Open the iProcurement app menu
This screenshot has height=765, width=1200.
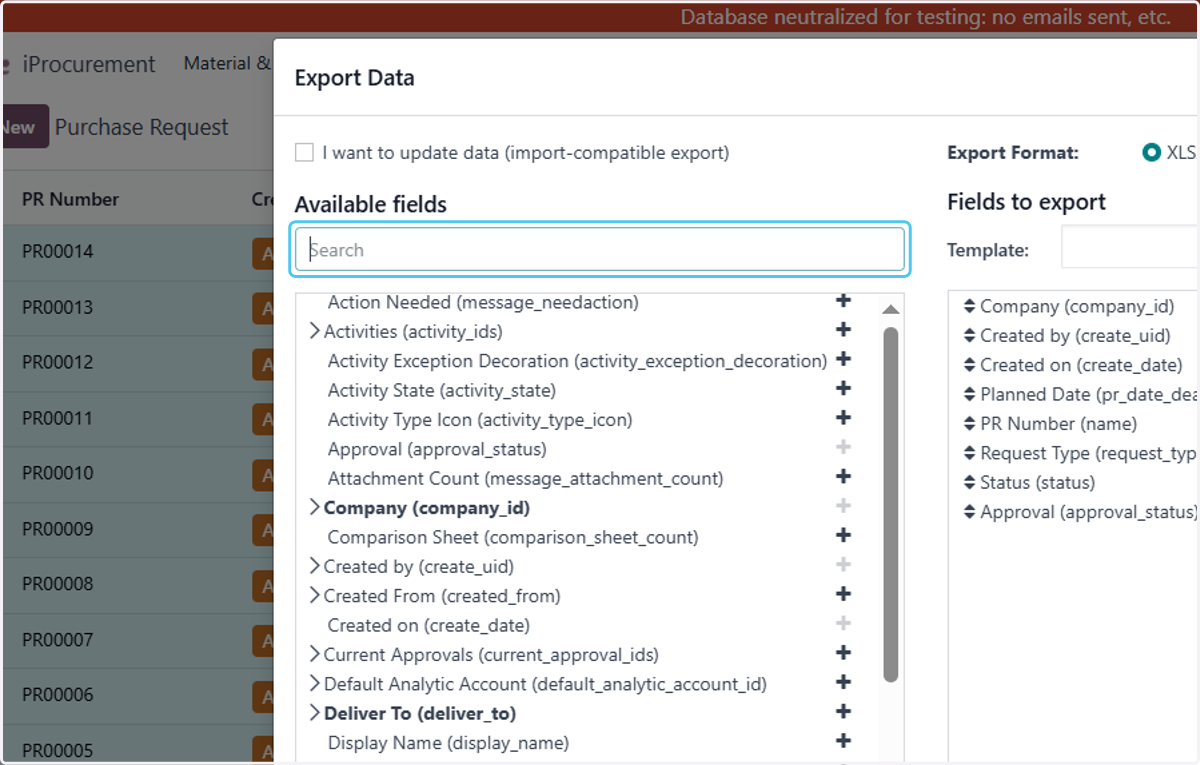pos(88,65)
